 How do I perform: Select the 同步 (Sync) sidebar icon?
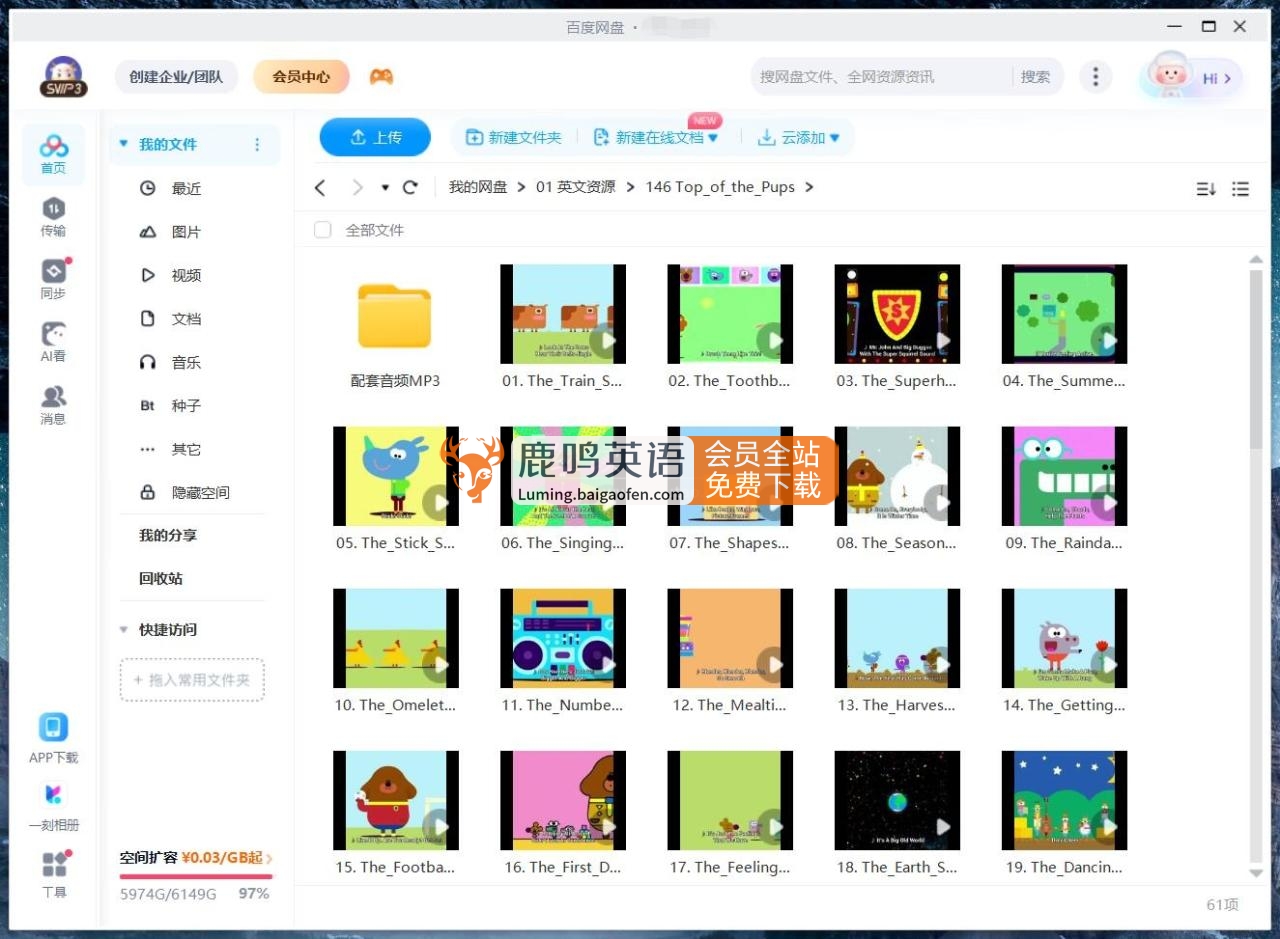click(53, 278)
